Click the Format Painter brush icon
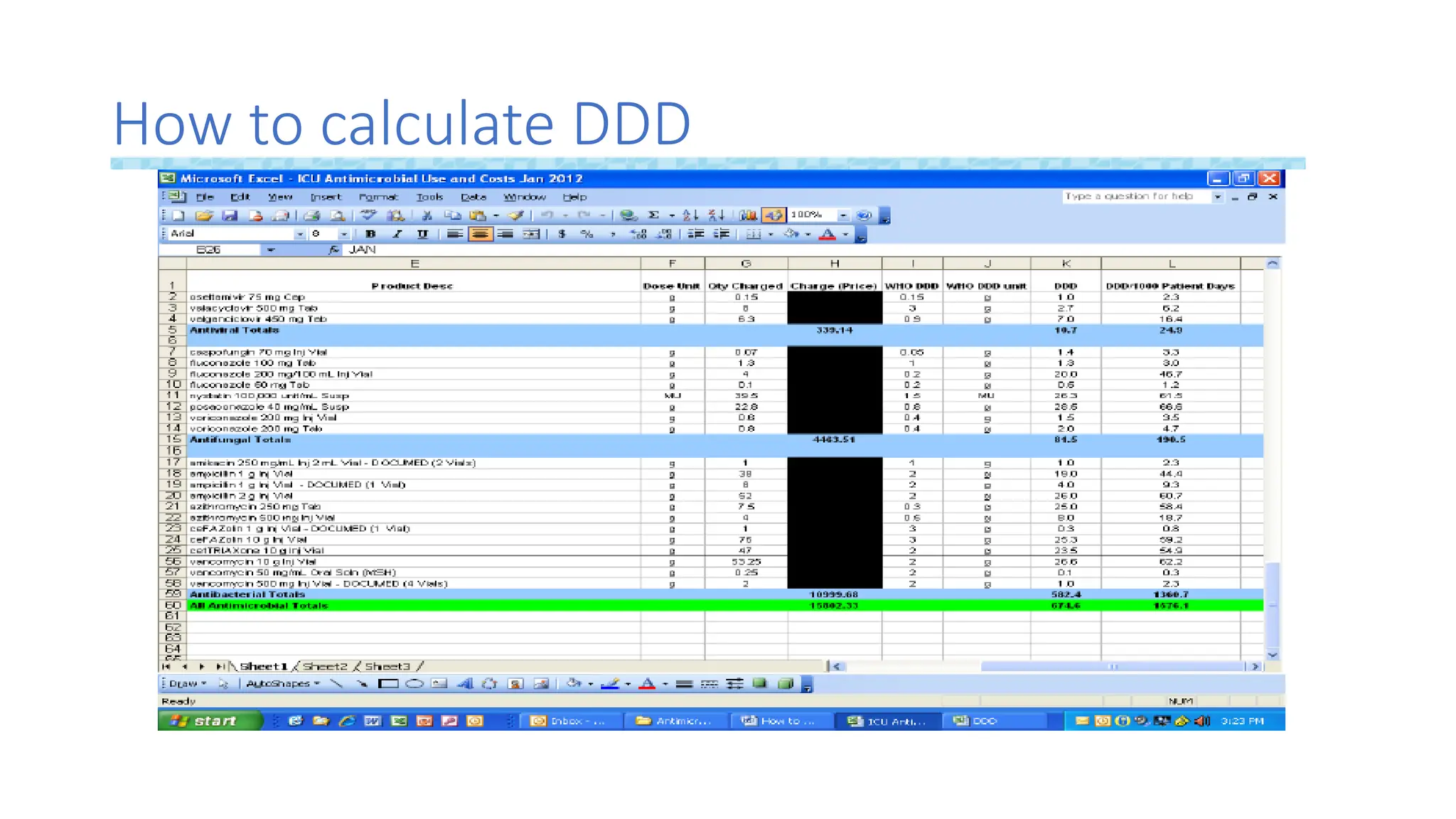Image resolution: width=1456 pixels, height=819 pixels. point(516,215)
